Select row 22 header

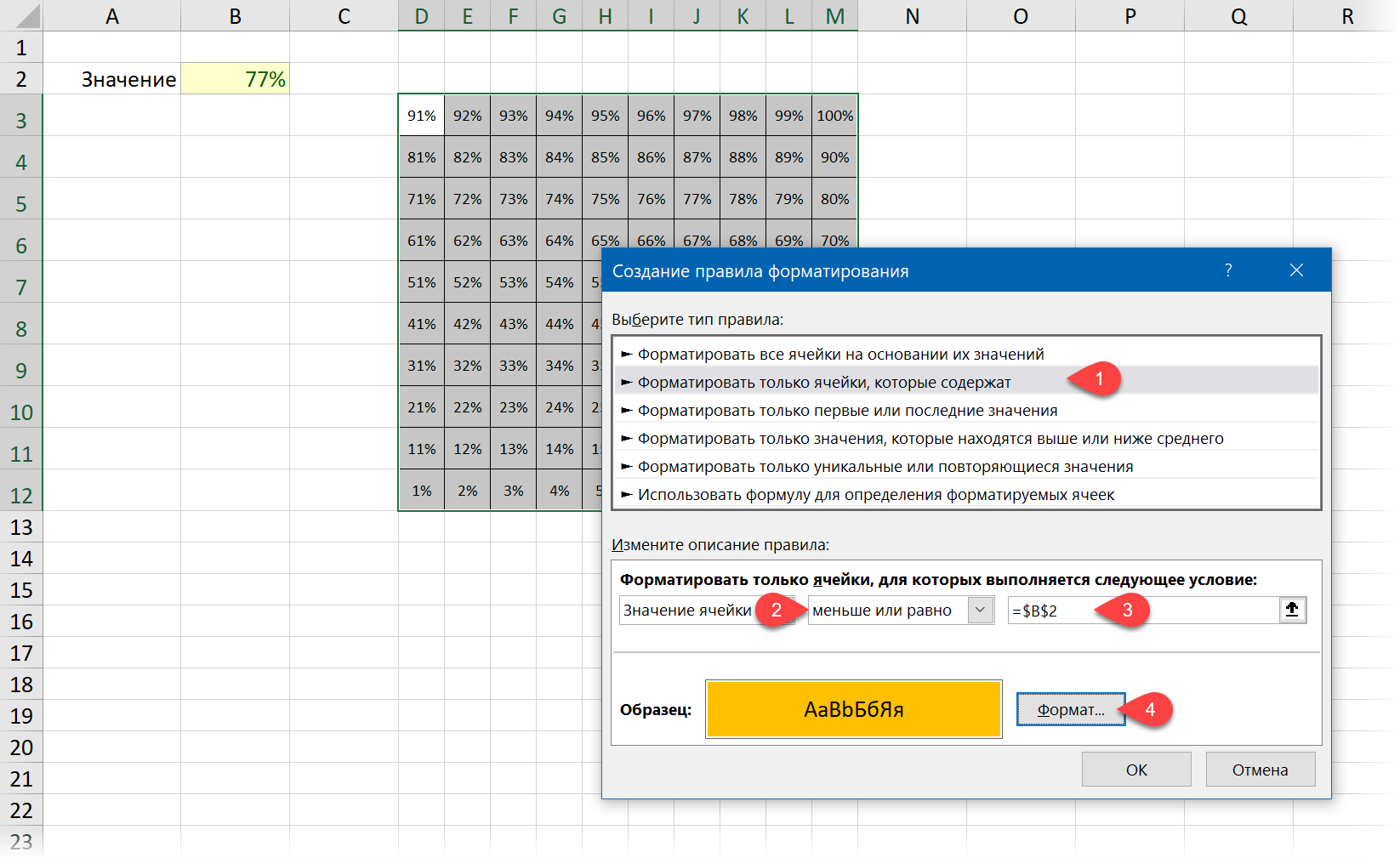pyautogui.click(x=21, y=810)
